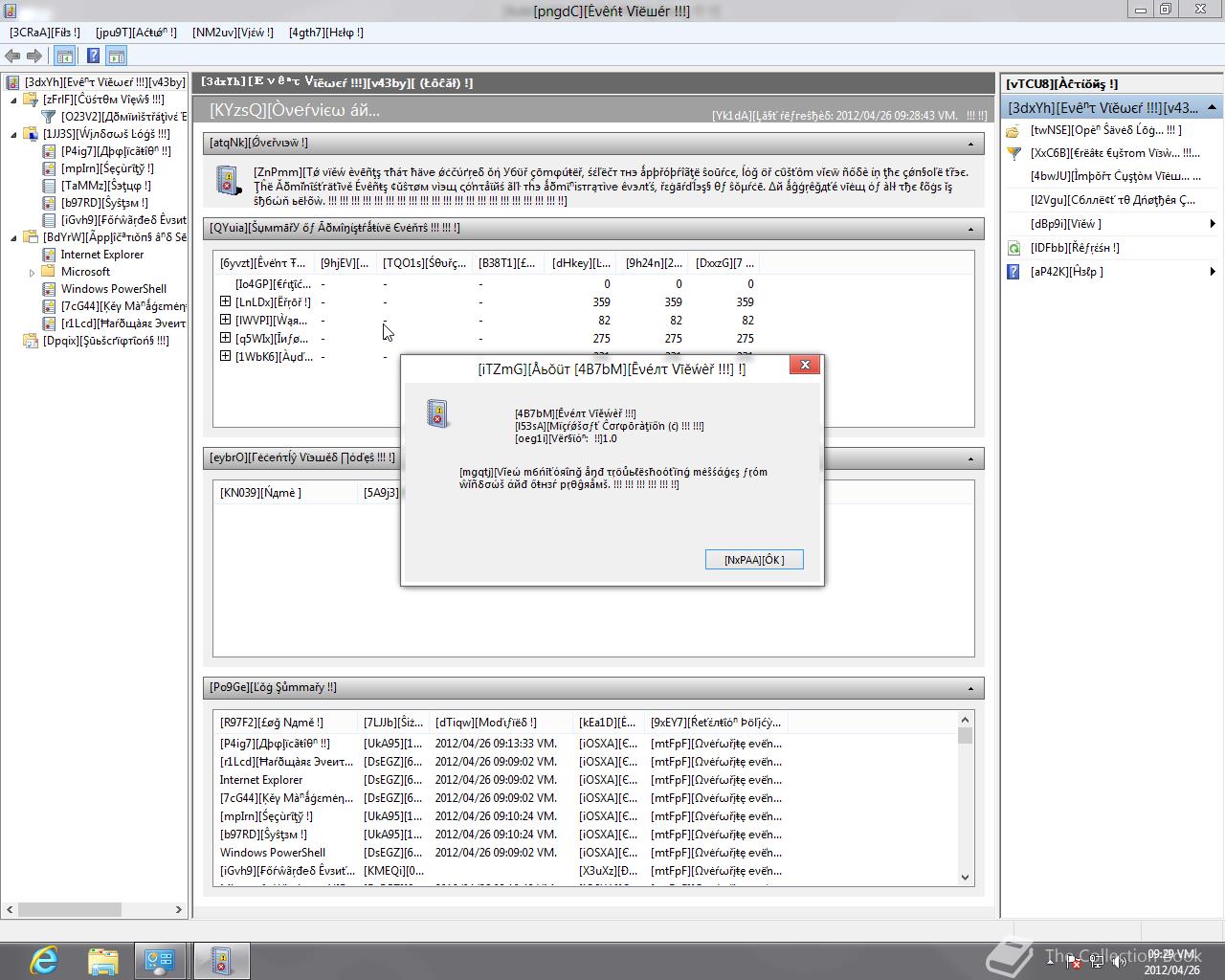The height and width of the screenshot is (980, 1225).
Task: Open Windows PowerShell log in the tree
Action: point(114,289)
